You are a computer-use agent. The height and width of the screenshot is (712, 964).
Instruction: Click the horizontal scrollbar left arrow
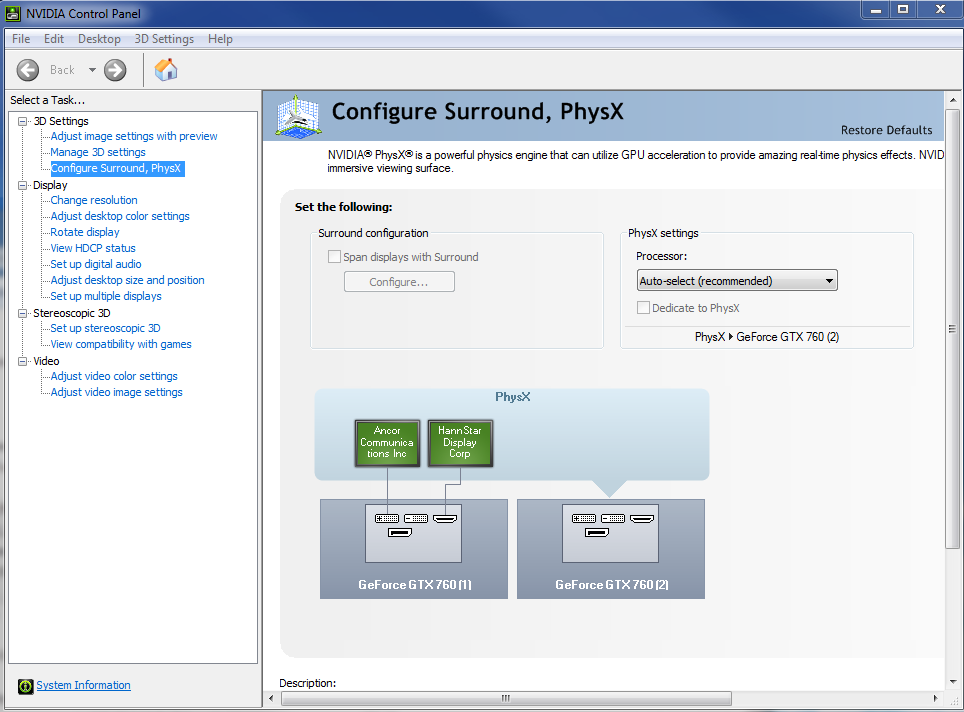272,698
